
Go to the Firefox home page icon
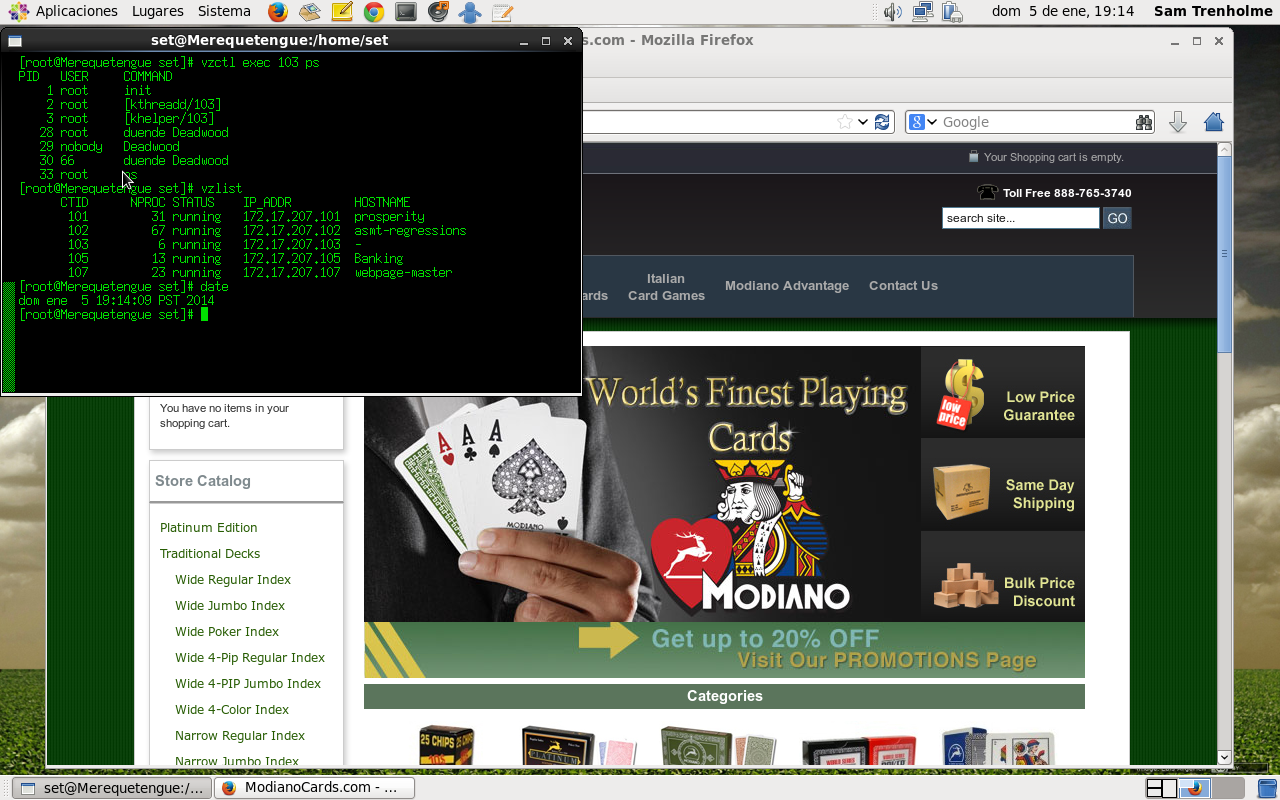tap(1214, 122)
